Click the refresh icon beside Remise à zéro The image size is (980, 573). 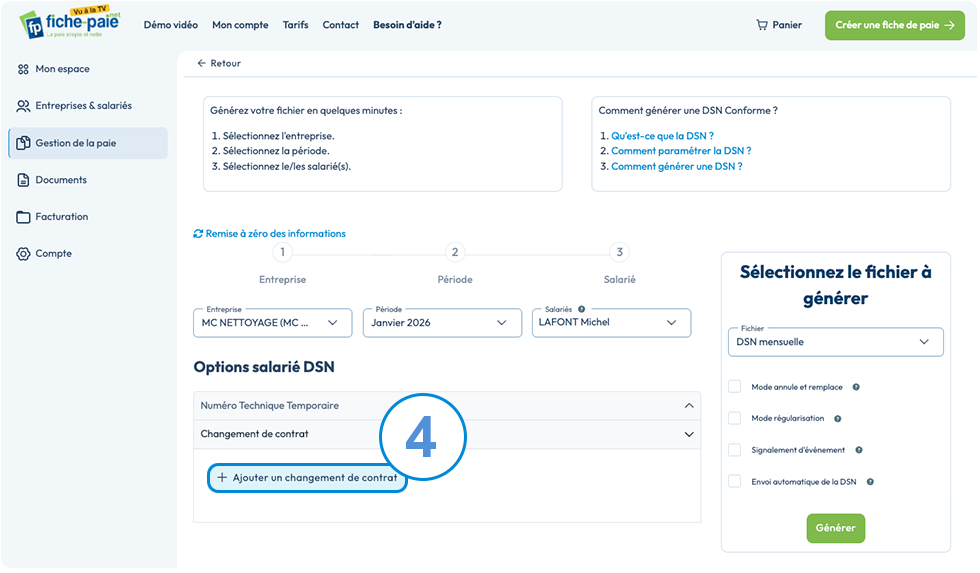[198, 234]
